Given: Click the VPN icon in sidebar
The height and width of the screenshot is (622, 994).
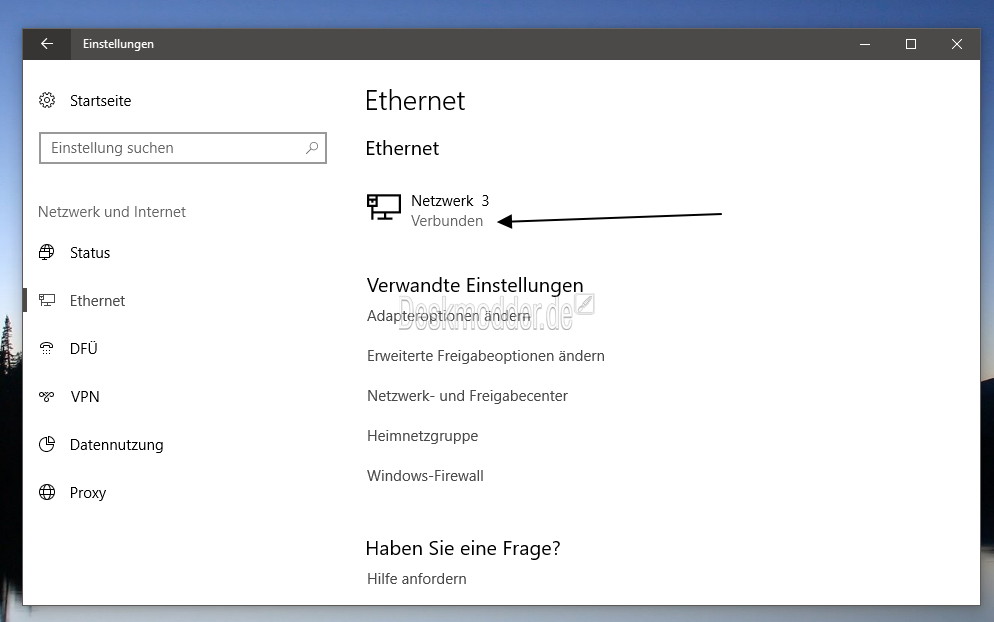Looking at the screenshot, I should tap(46, 396).
